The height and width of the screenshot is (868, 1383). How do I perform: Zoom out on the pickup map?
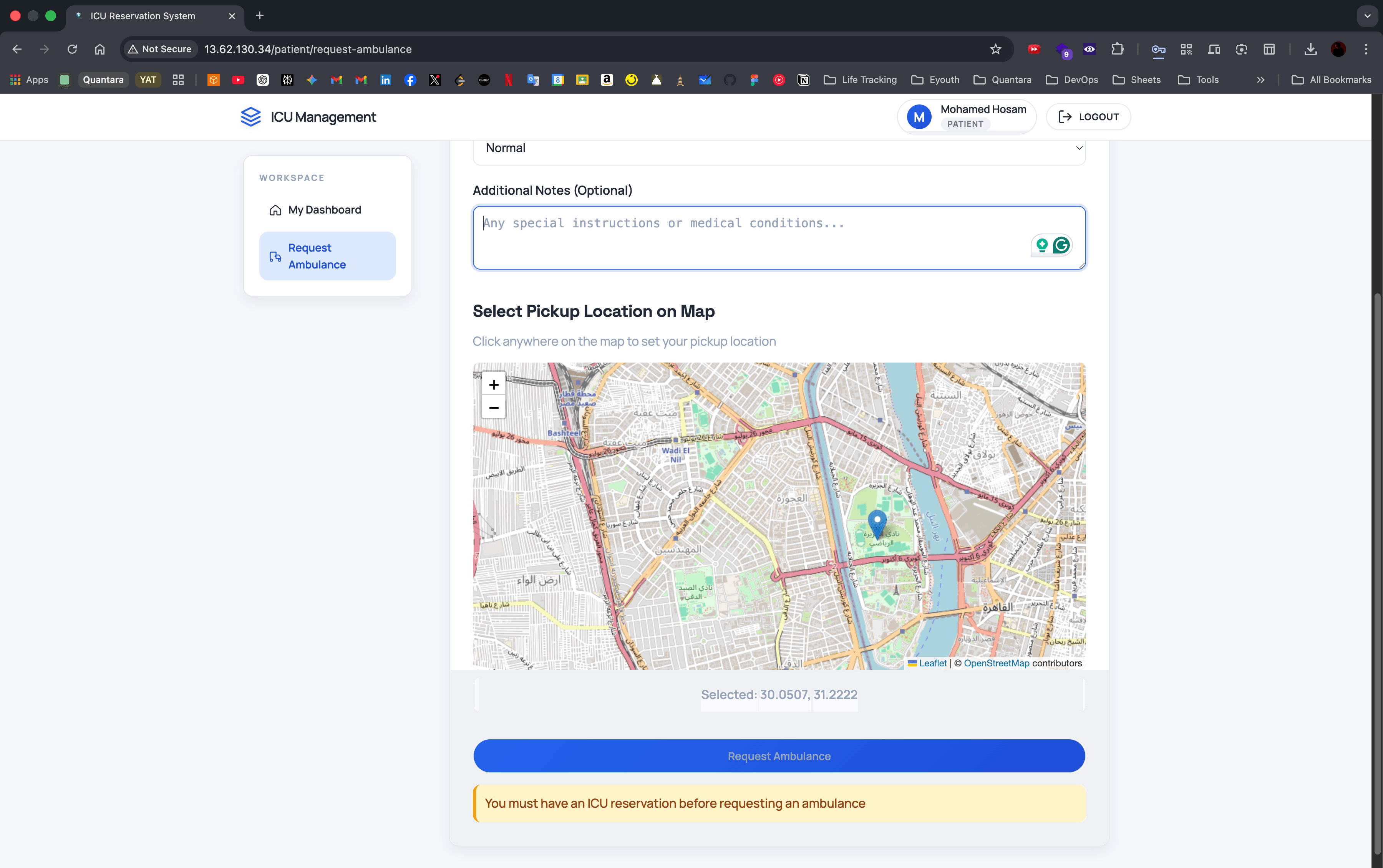[x=493, y=407]
